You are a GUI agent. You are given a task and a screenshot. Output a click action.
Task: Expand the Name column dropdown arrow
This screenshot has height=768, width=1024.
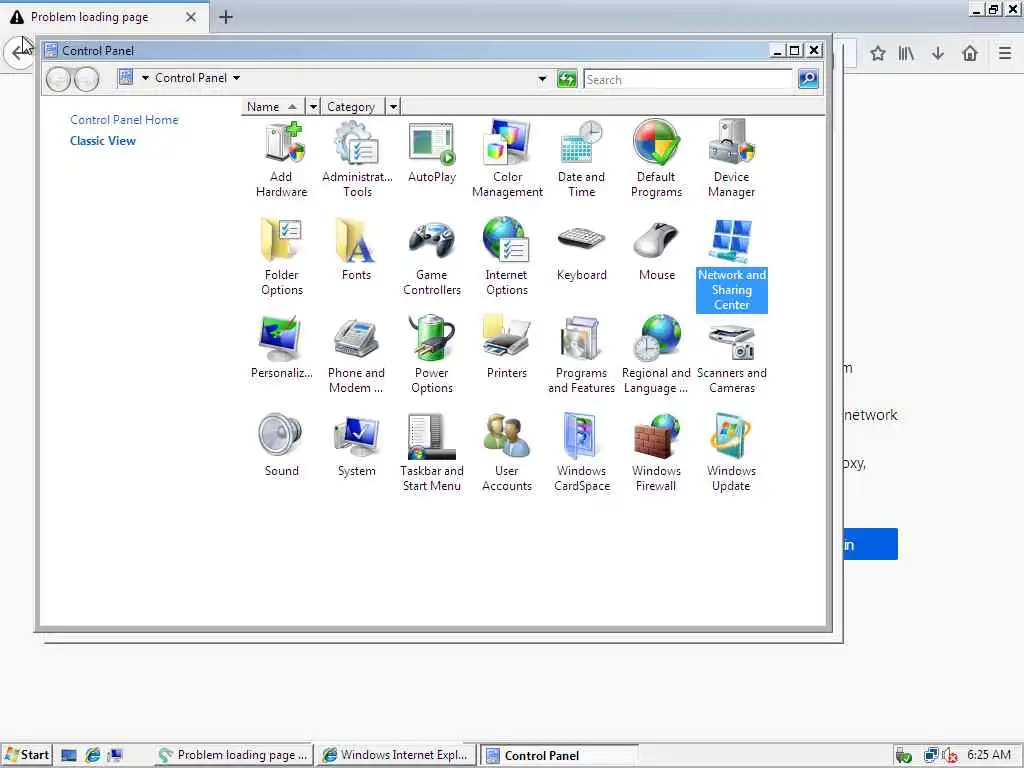[x=313, y=106]
